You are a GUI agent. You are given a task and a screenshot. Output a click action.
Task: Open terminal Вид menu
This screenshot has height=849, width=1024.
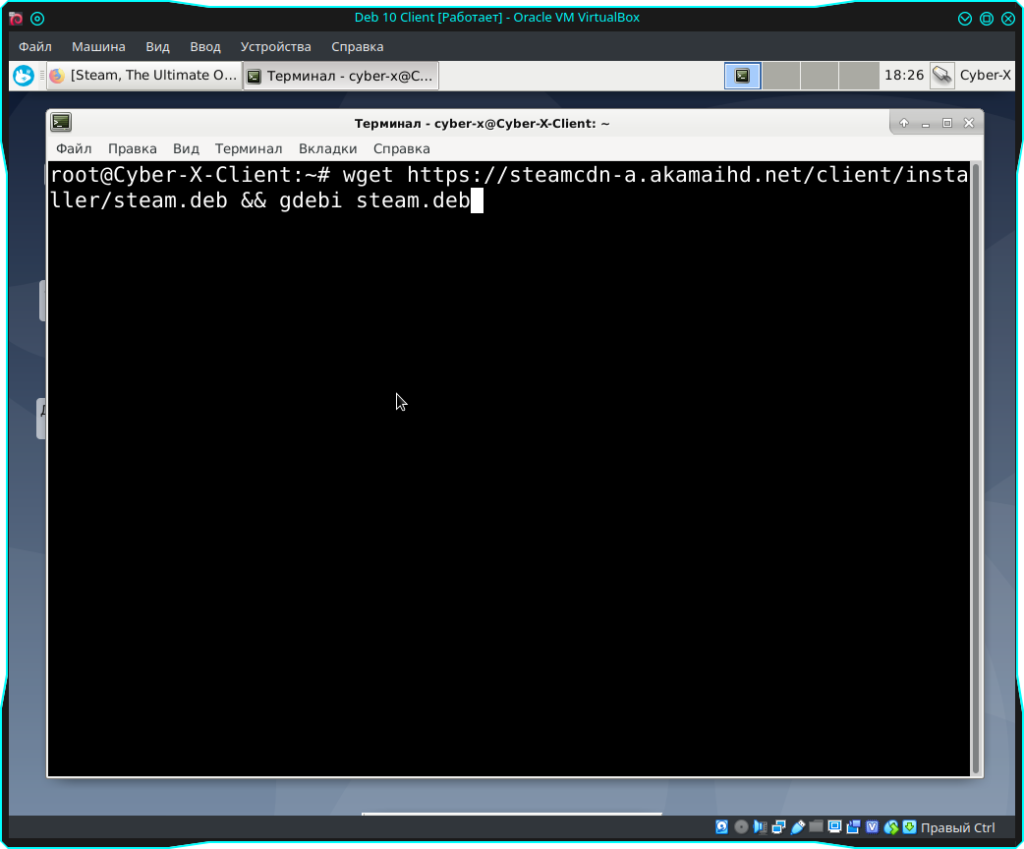186,149
